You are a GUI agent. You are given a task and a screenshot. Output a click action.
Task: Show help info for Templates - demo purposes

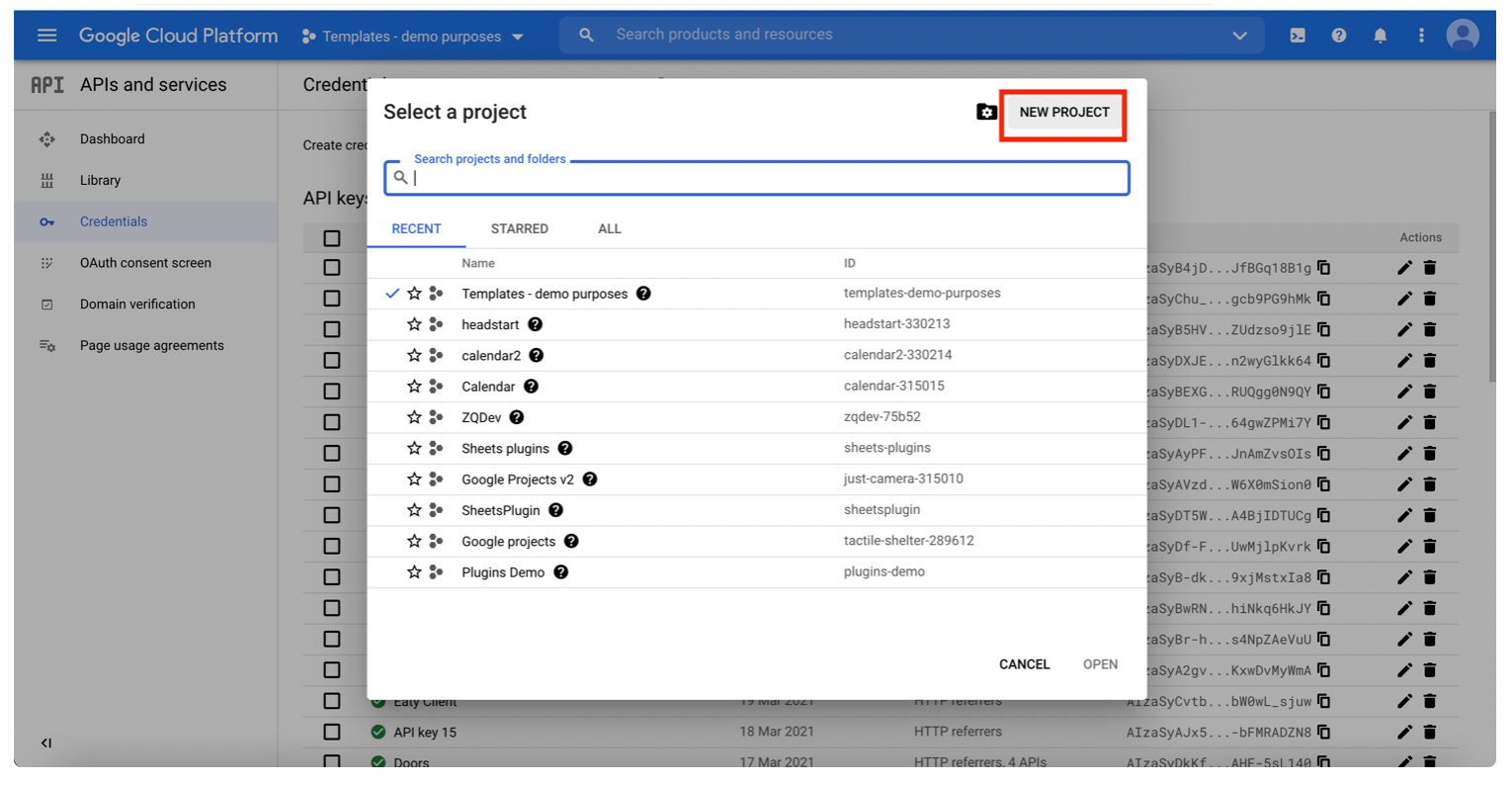point(643,294)
